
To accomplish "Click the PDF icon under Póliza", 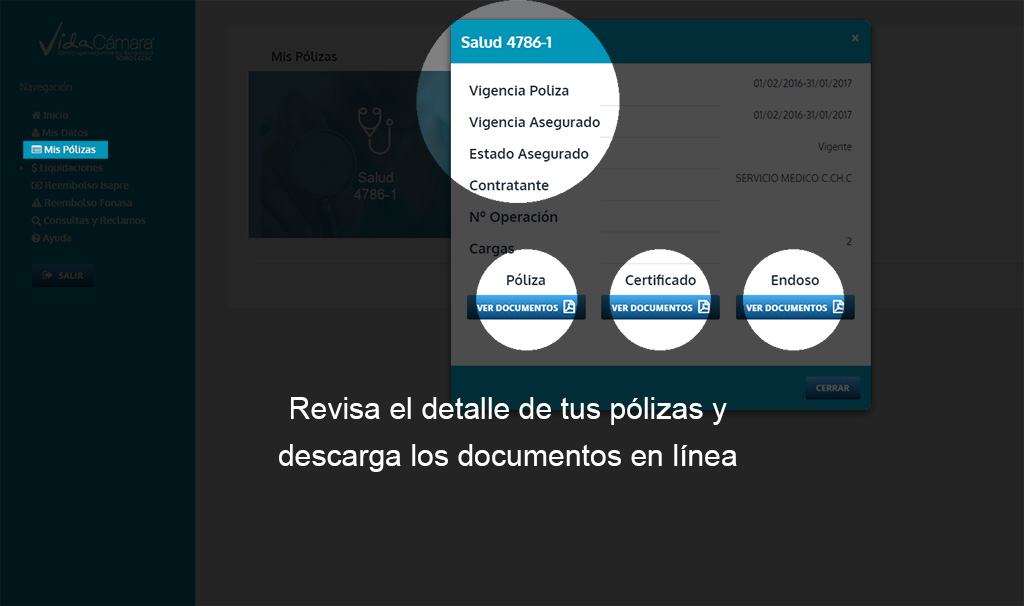I will tap(569, 307).
